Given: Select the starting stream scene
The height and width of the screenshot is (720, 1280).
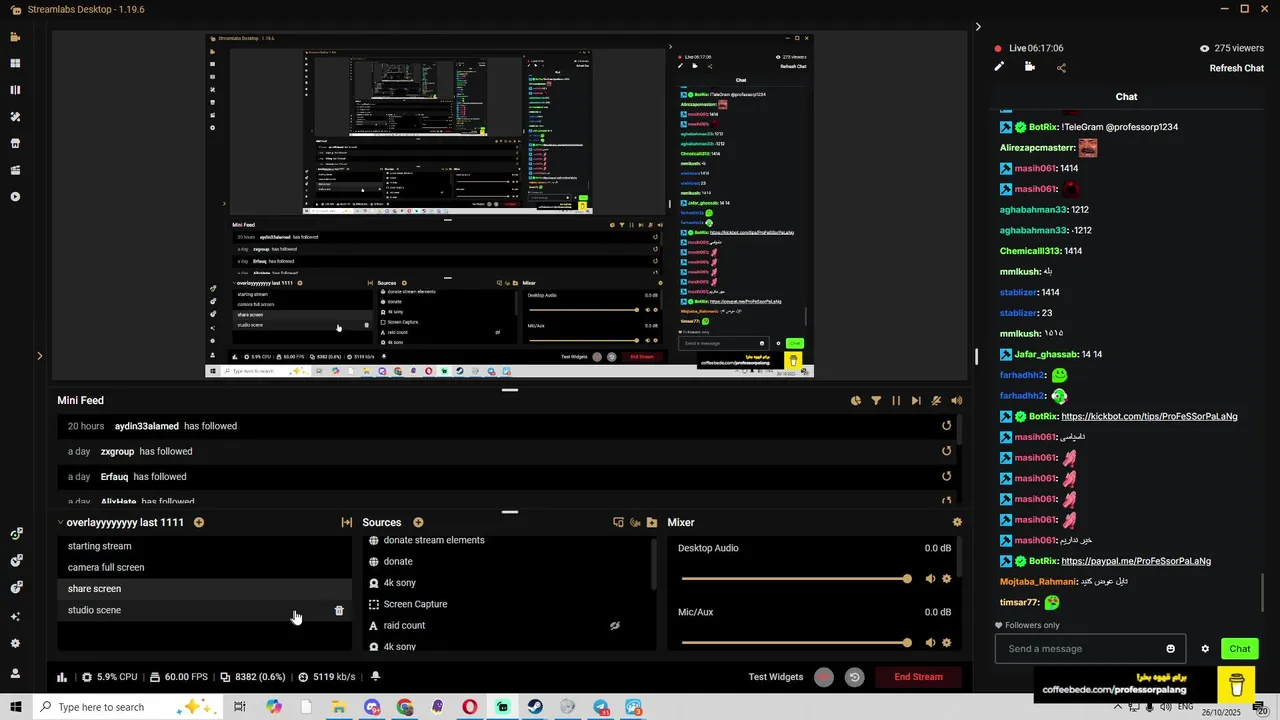Looking at the screenshot, I should pyautogui.click(x=204, y=546).
